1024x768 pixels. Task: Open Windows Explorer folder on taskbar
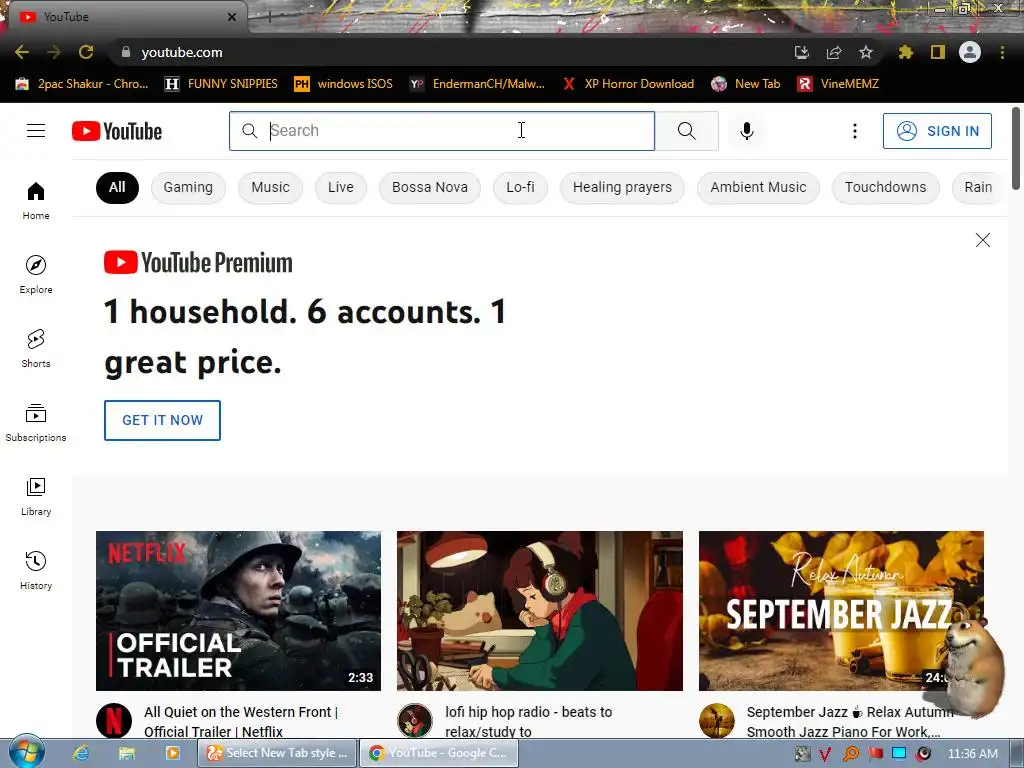point(126,753)
